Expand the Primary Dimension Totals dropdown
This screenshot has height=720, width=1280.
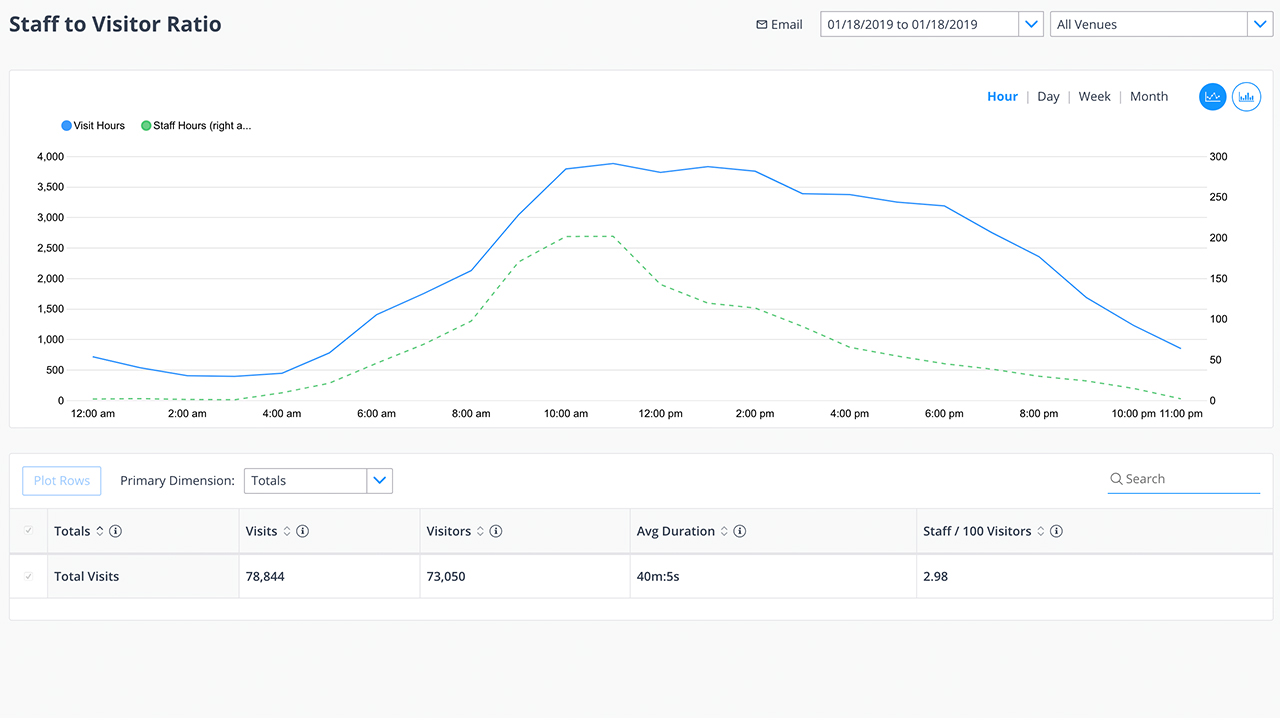click(x=379, y=481)
